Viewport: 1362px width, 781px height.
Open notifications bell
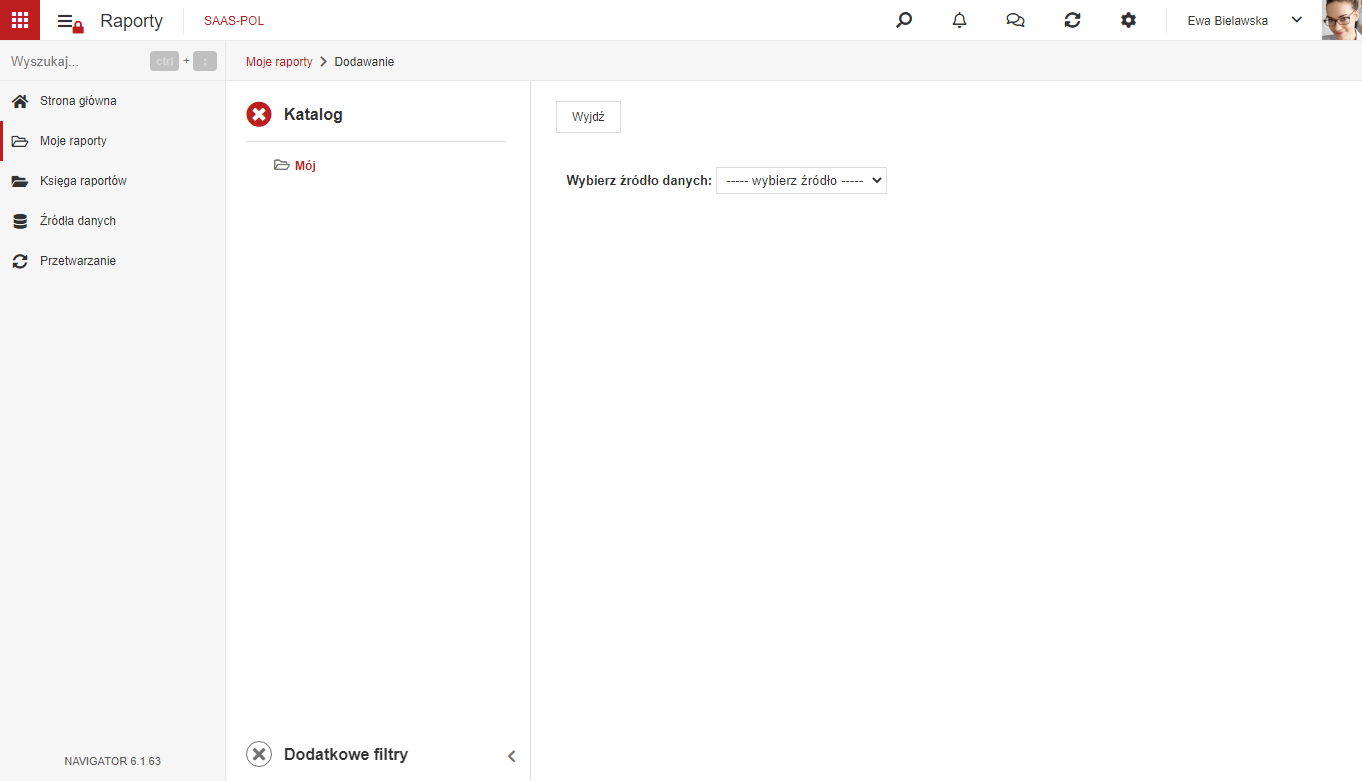point(960,20)
